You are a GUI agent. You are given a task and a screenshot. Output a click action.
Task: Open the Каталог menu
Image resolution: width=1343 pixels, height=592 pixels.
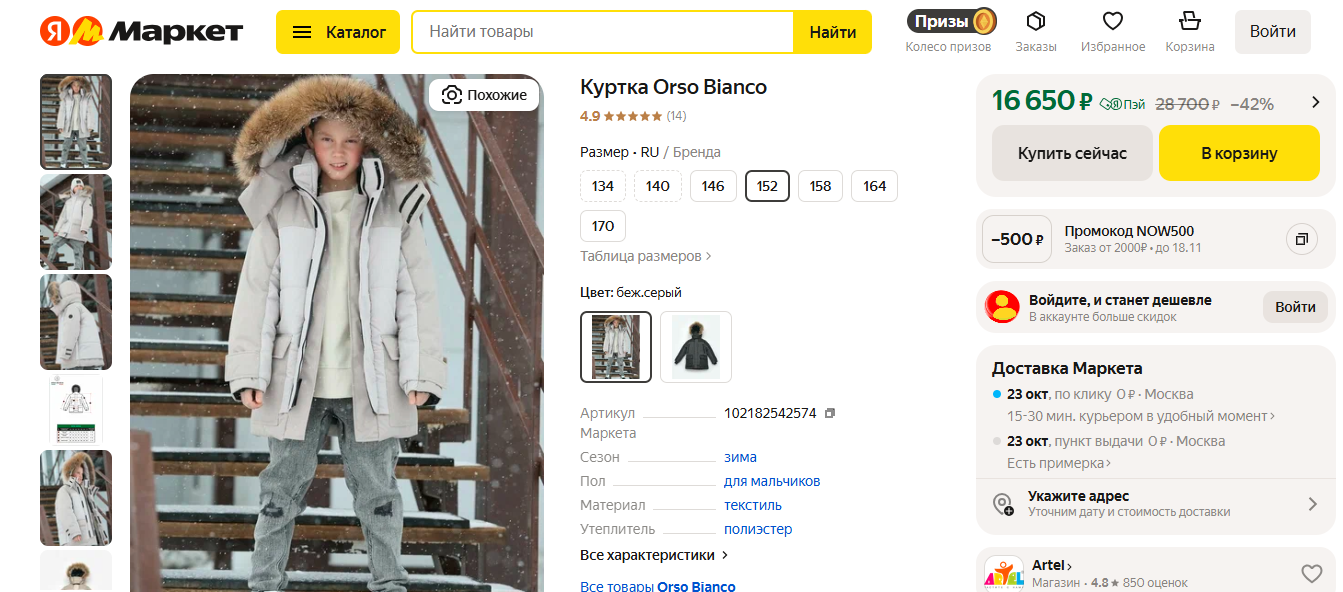point(338,32)
